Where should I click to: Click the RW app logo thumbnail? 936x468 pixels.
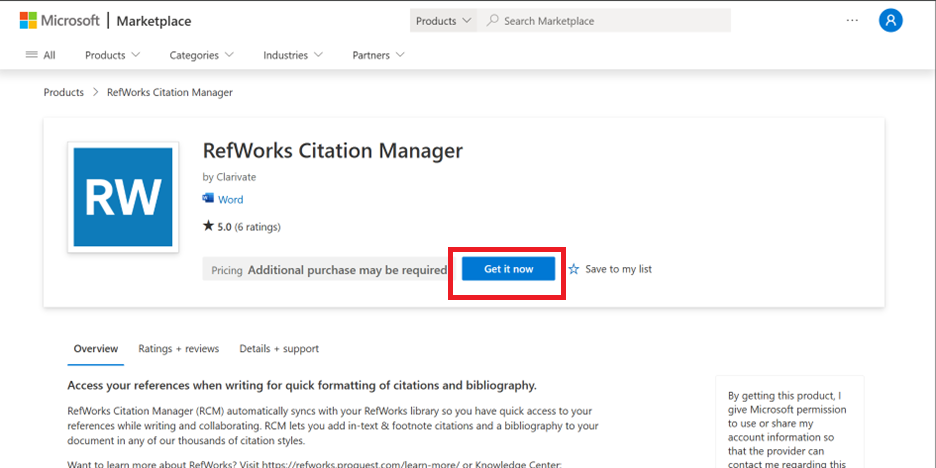[x=123, y=197]
